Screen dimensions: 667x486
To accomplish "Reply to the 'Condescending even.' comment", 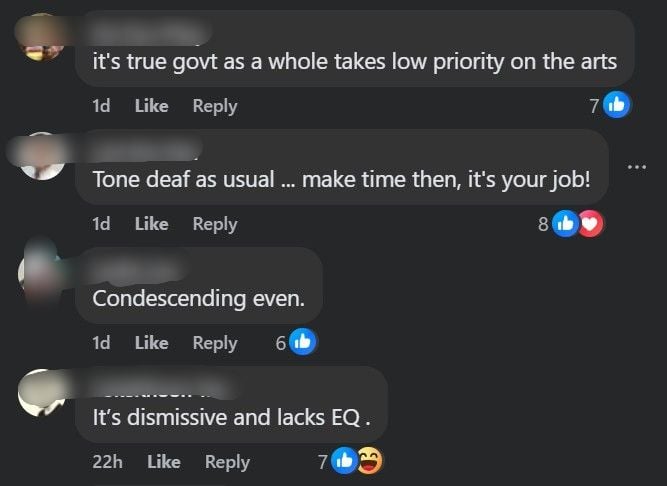I will pos(215,343).
